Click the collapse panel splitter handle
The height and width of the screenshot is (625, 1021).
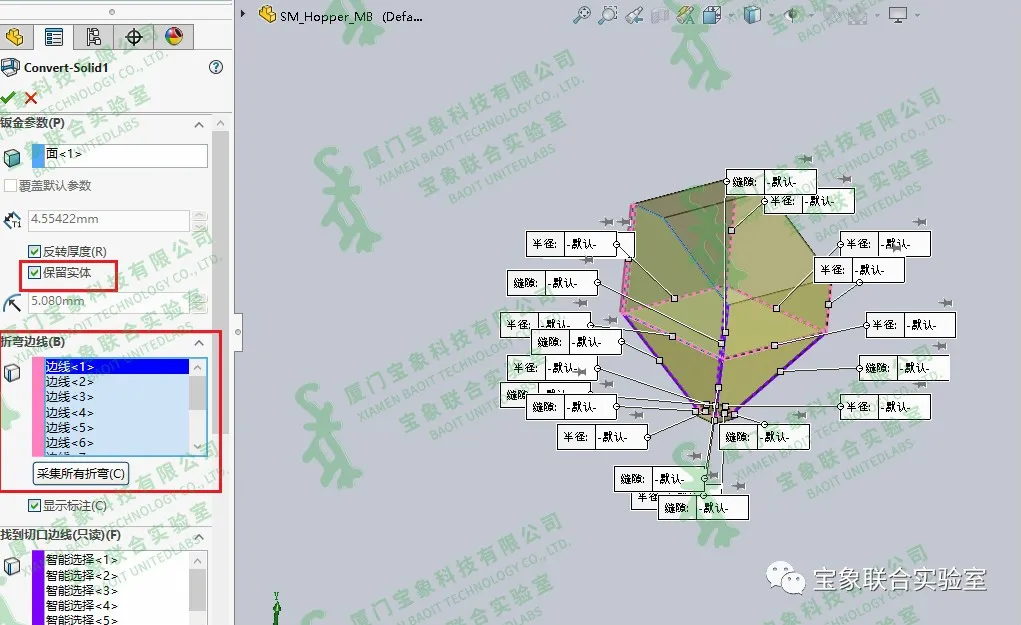[x=238, y=332]
